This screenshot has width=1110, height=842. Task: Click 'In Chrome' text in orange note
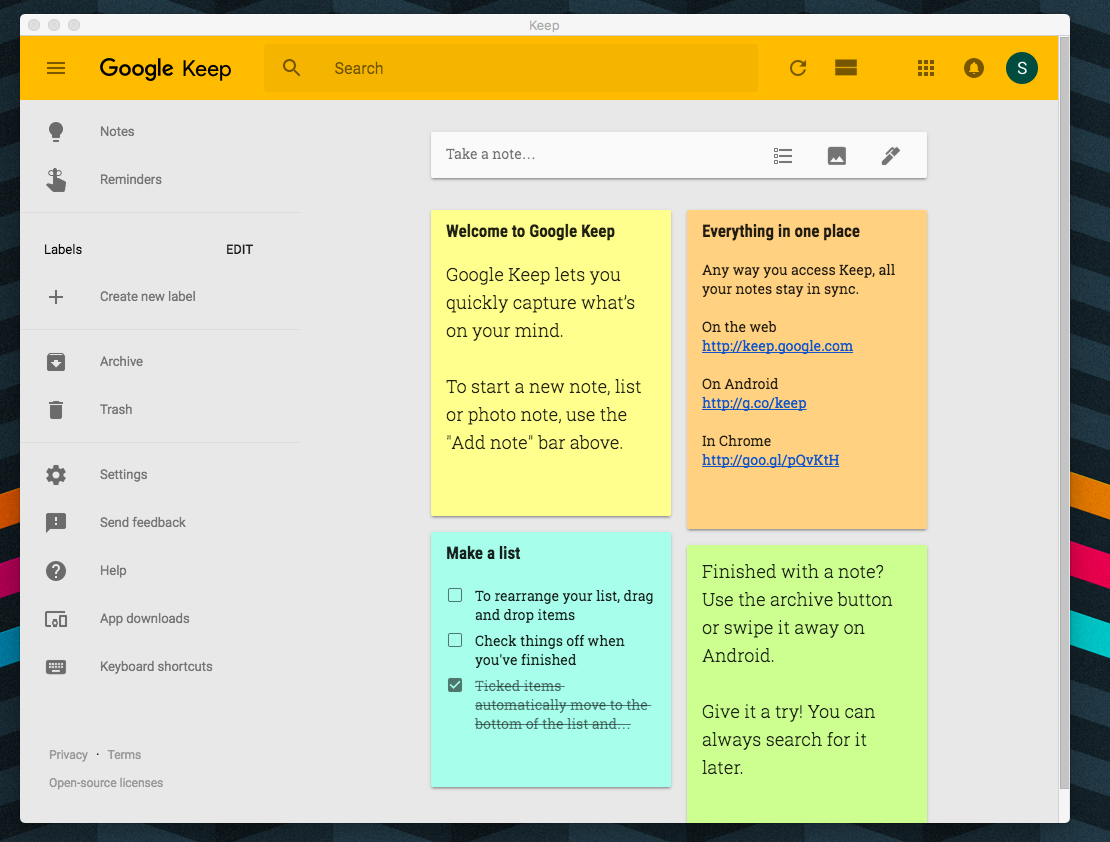point(736,440)
